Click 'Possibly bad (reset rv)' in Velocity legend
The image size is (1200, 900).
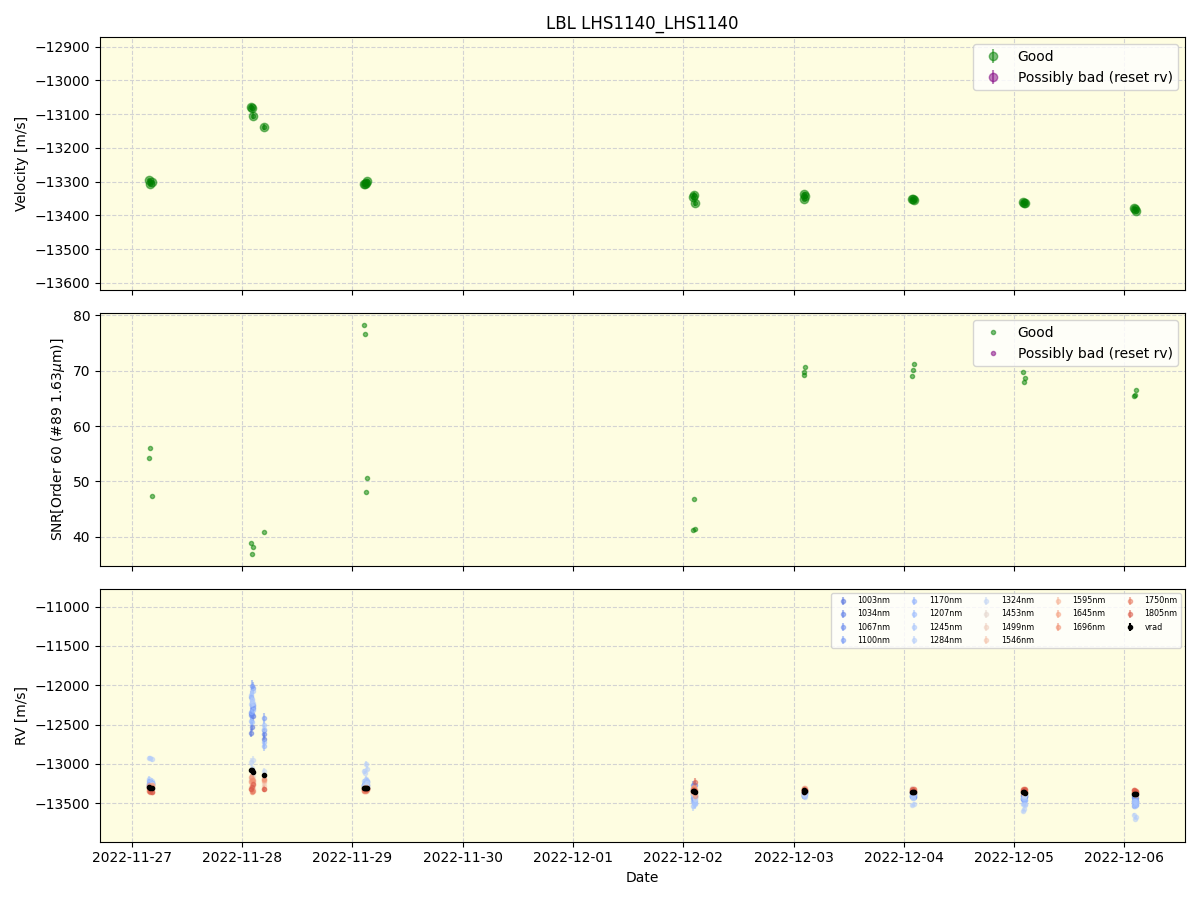(x=1095, y=77)
